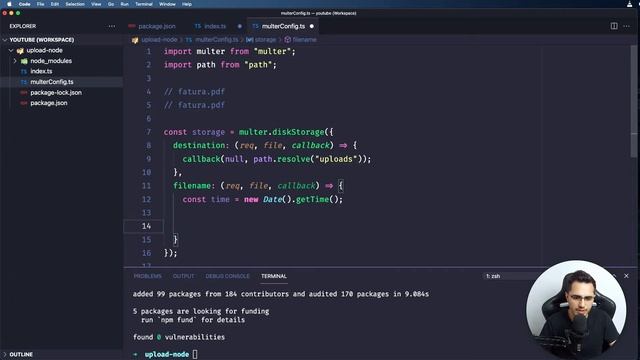Image resolution: width=640 pixels, height=360 pixels.
Task: Open the Apple menu
Action: (9, 4)
